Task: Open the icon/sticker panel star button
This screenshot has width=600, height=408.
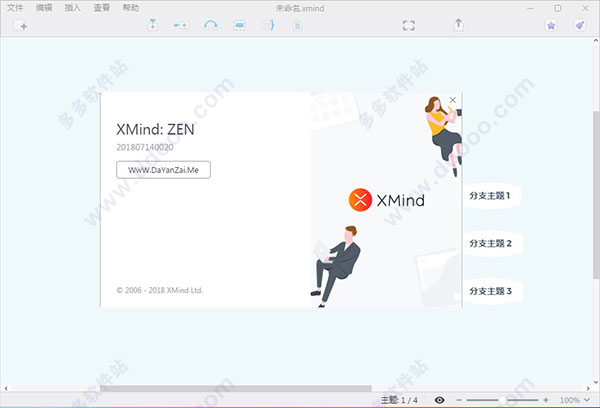Action: [551, 26]
